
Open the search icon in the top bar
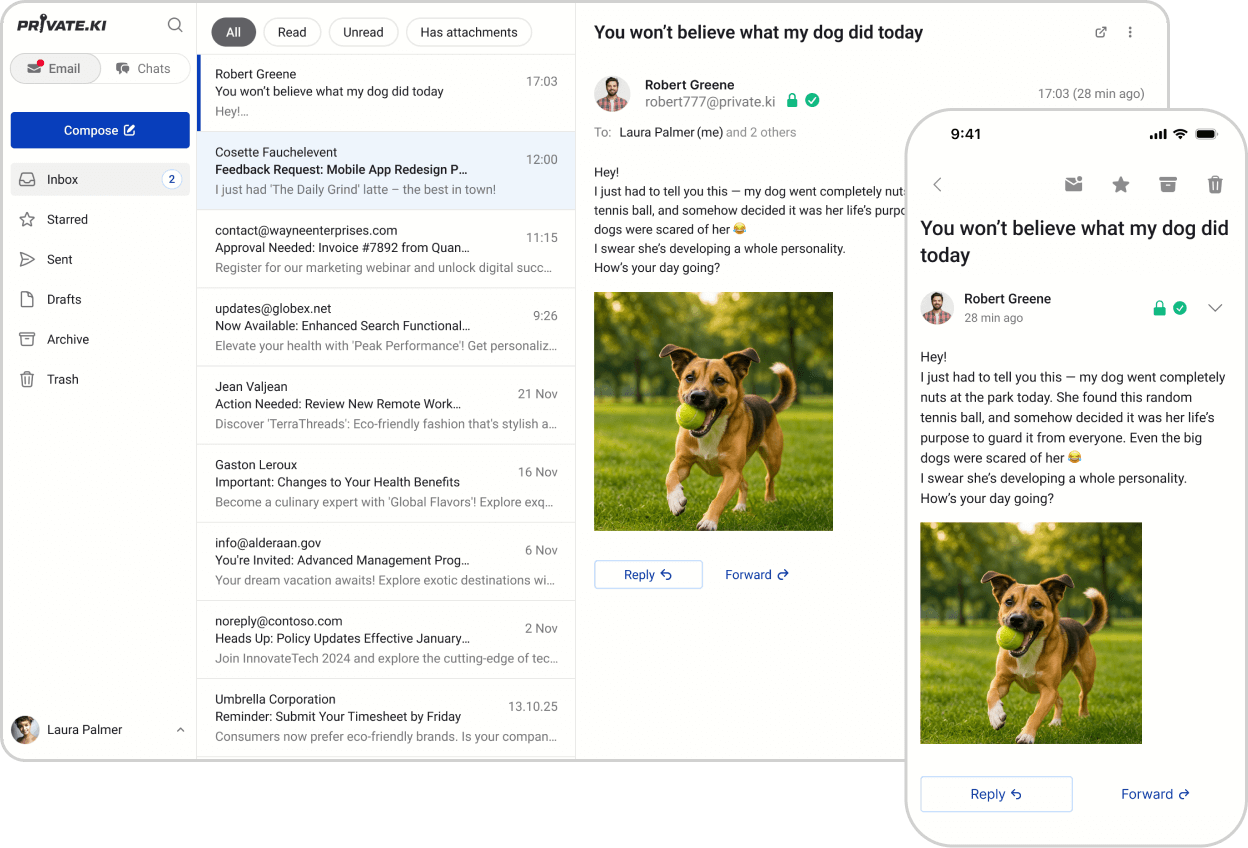click(x=175, y=24)
